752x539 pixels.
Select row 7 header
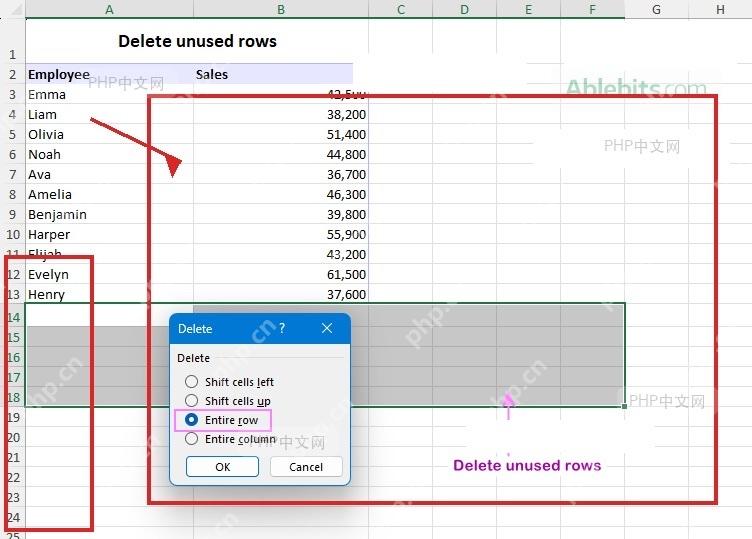click(x=12, y=175)
